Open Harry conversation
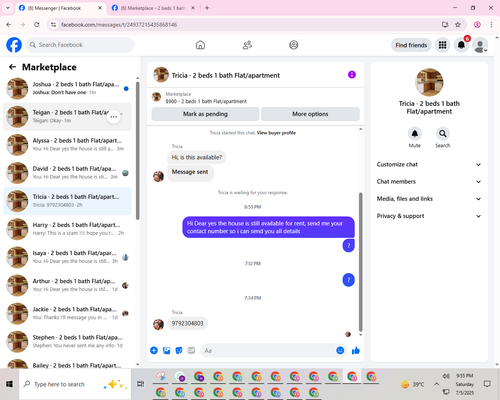500x400 pixels. click(x=67, y=229)
